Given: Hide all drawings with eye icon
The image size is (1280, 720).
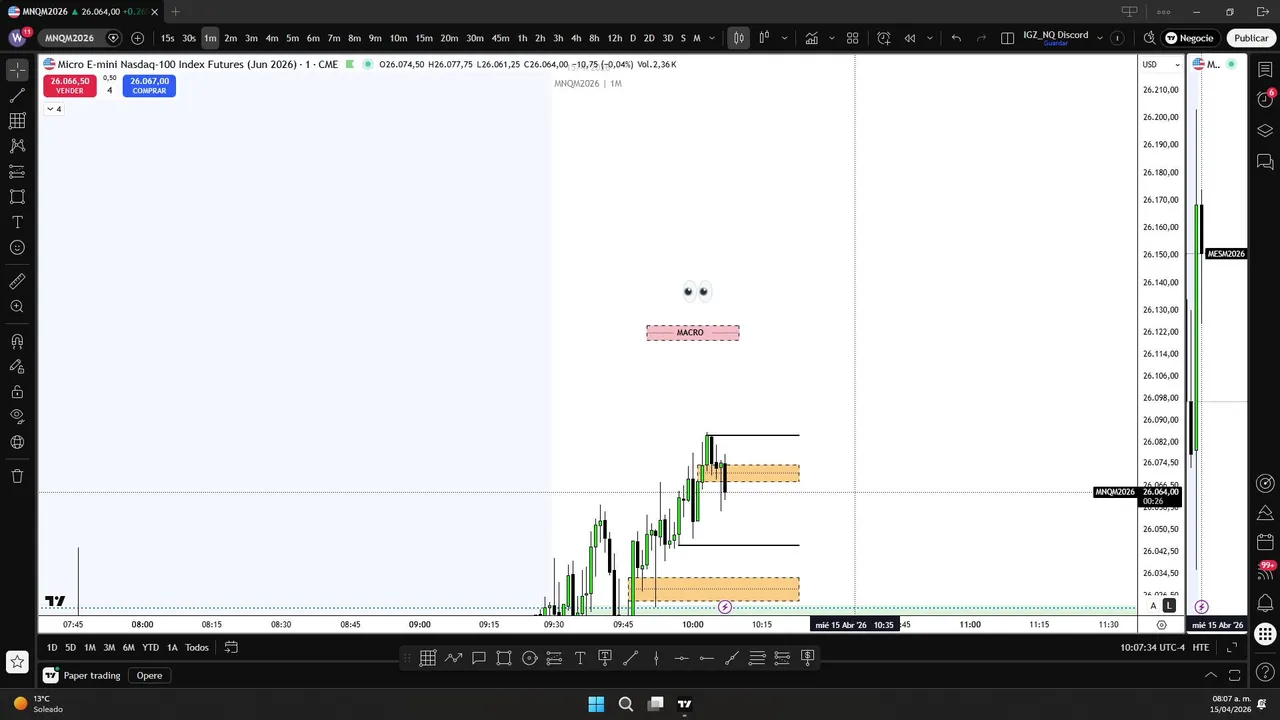Looking at the screenshot, I should click(x=17, y=417).
